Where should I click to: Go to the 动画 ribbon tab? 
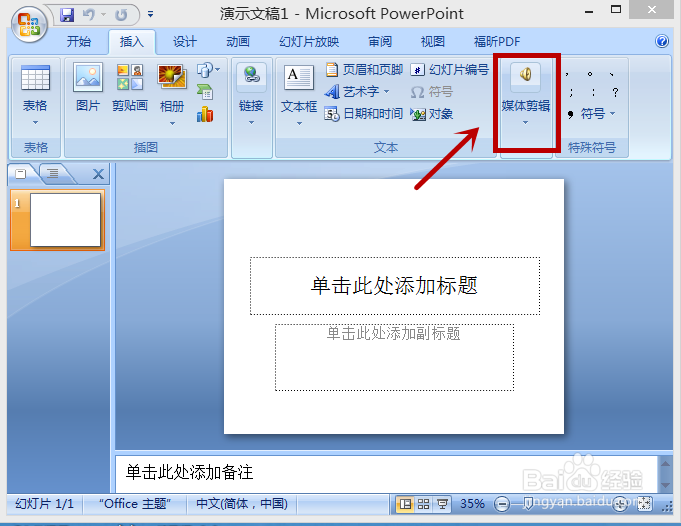click(238, 42)
